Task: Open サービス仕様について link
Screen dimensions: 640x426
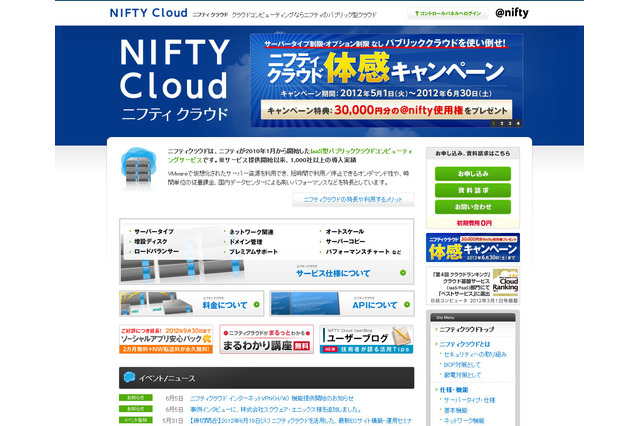Action: pos(333,273)
